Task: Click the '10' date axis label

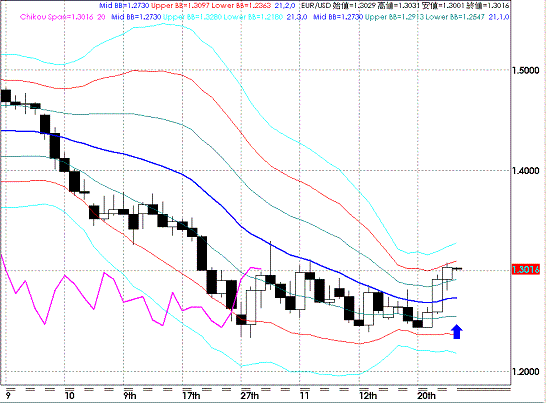Action: [69, 396]
